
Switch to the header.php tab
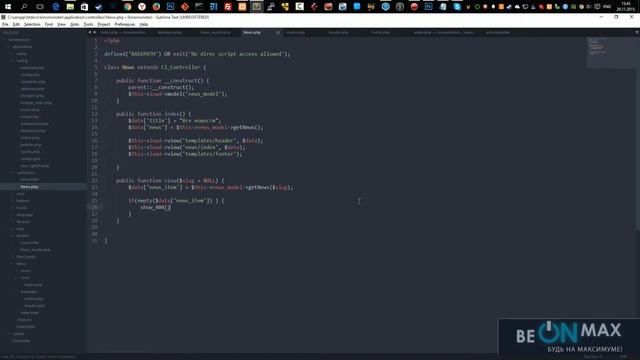[338, 33]
